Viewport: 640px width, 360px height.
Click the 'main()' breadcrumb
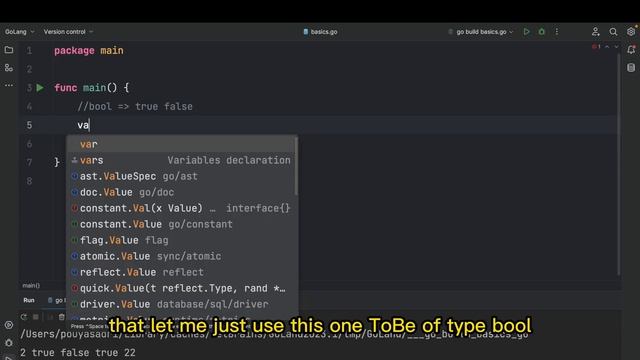(31, 285)
